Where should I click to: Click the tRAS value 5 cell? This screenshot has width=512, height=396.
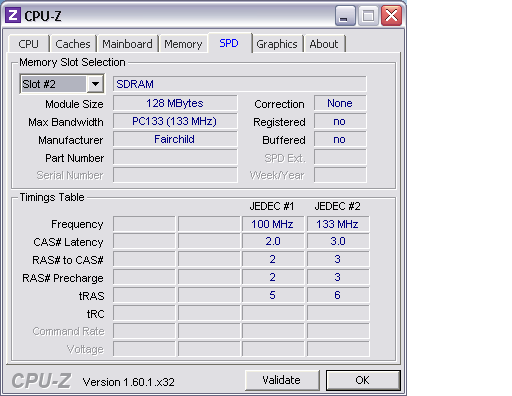pos(273,295)
